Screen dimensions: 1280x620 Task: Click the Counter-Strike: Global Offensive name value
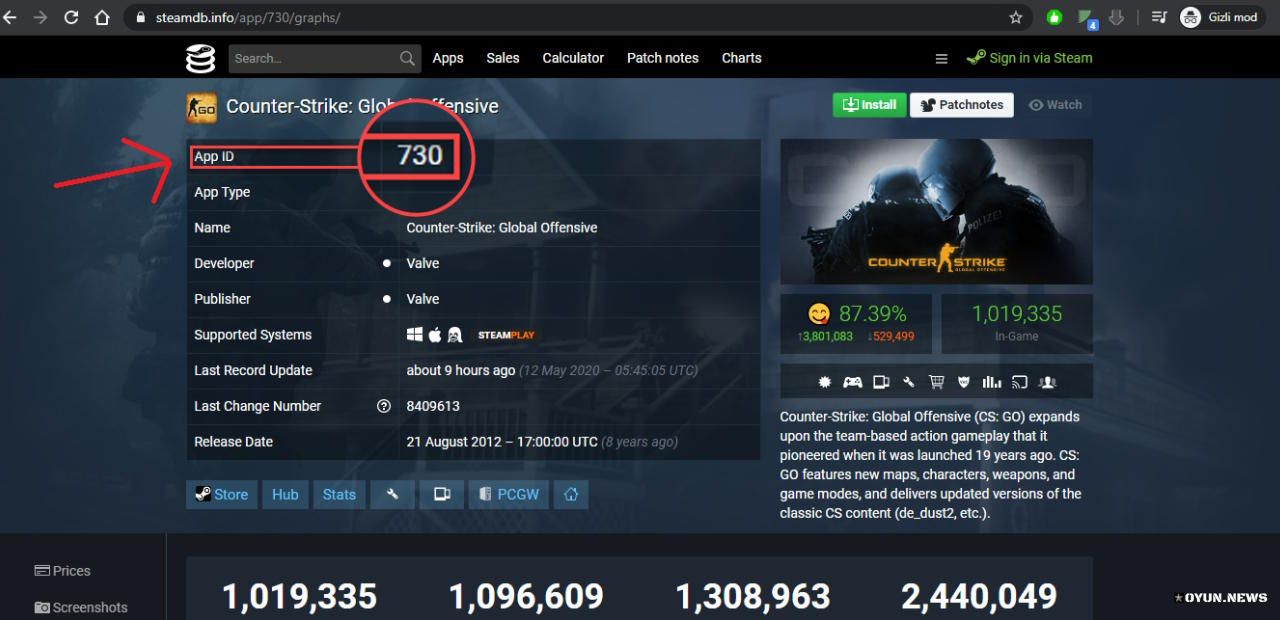[502, 228]
